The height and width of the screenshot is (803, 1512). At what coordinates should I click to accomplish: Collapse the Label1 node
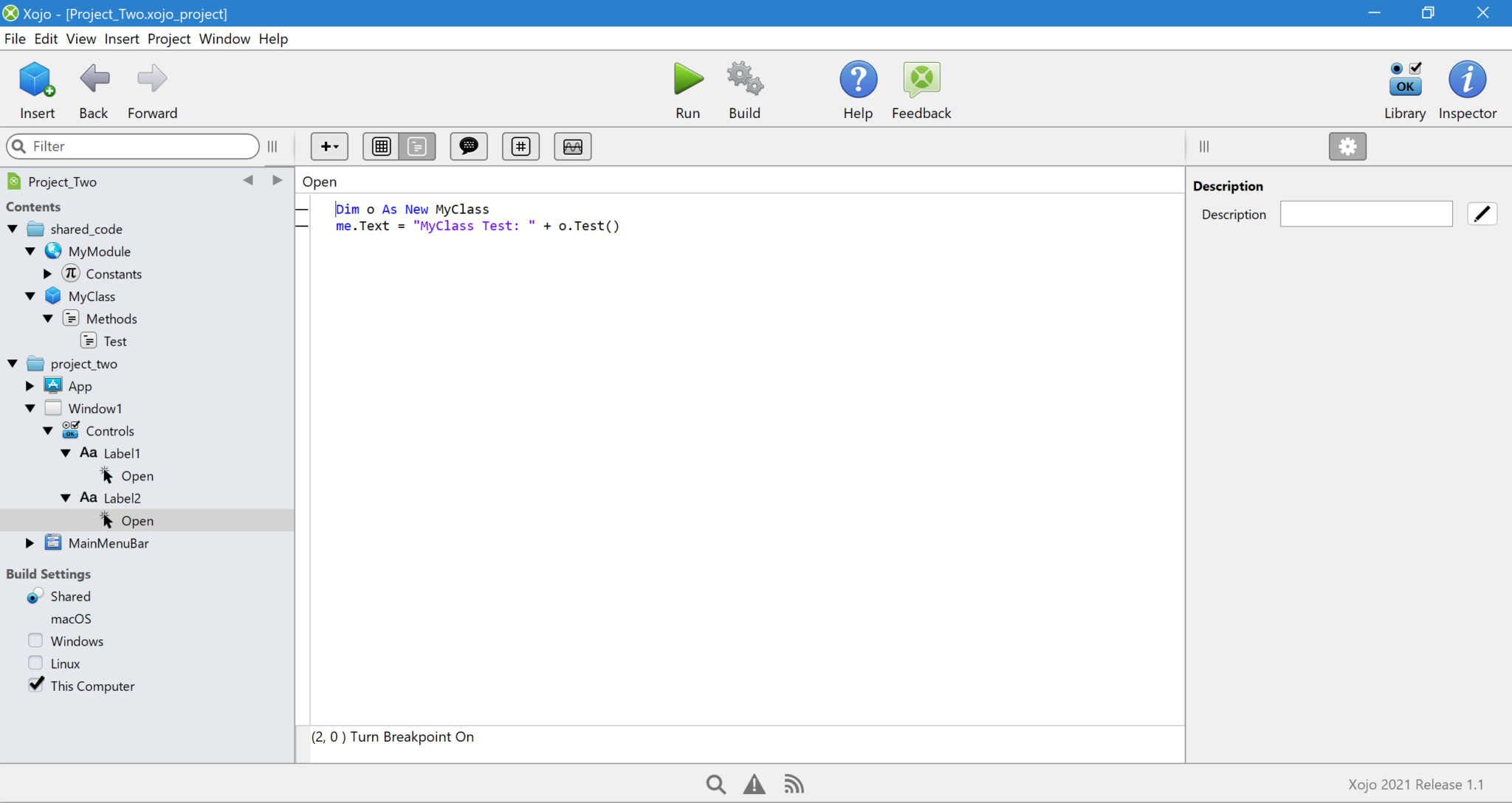pyautogui.click(x=66, y=453)
